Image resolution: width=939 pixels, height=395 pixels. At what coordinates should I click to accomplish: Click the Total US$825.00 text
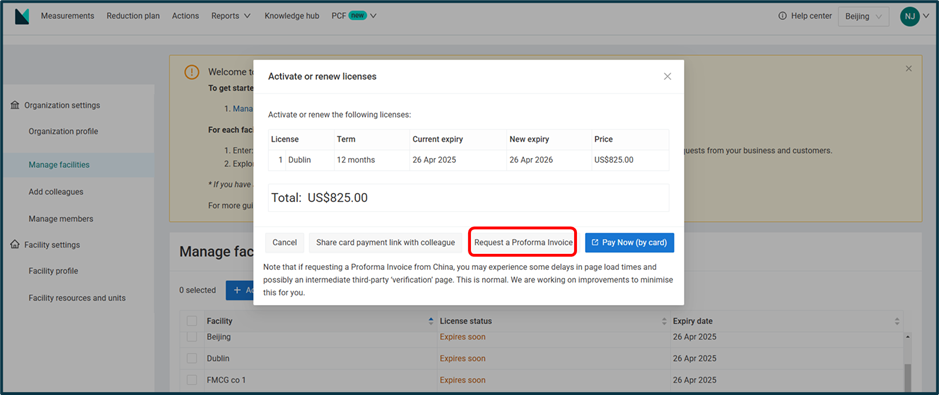point(320,198)
